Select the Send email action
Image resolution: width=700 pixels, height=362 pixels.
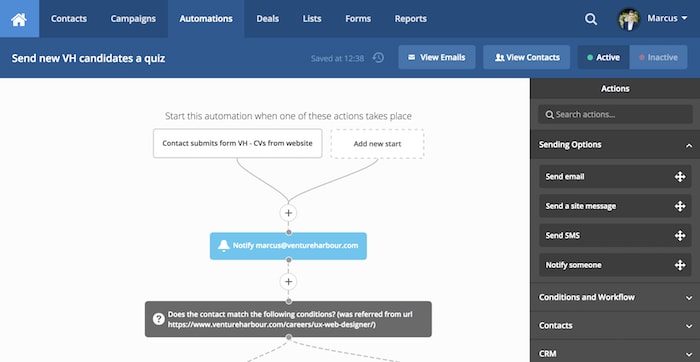[615, 177]
